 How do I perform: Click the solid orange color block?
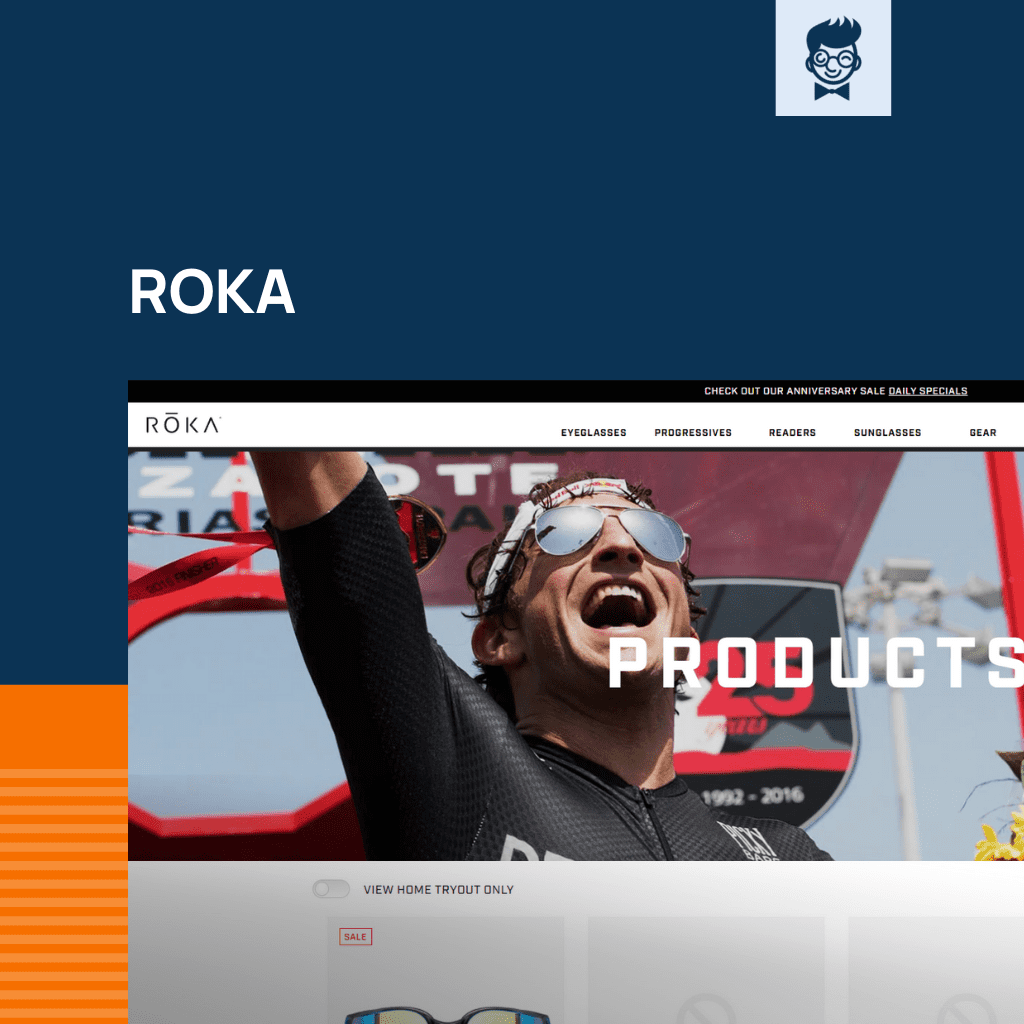tap(64, 726)
